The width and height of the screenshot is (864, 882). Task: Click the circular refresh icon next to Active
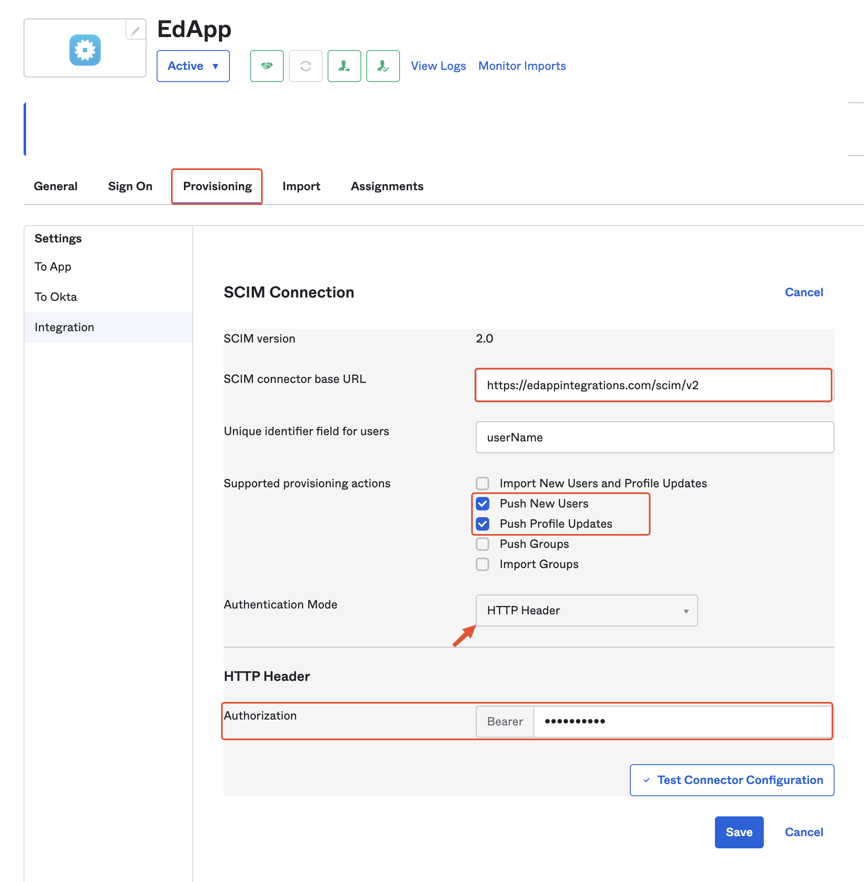pos(305,66)
